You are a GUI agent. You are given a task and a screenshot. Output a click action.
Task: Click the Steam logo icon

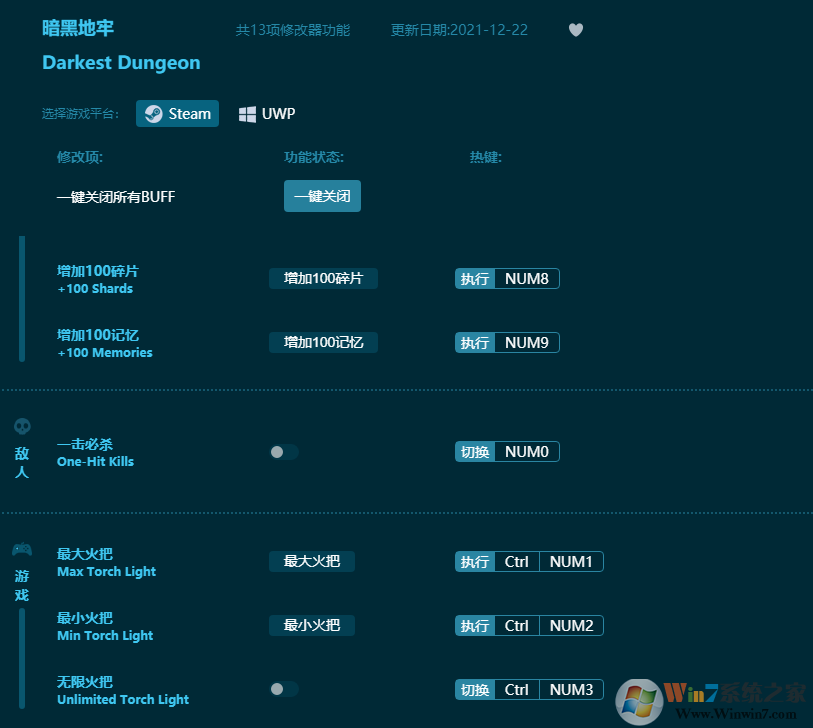(x=153, y=114)
